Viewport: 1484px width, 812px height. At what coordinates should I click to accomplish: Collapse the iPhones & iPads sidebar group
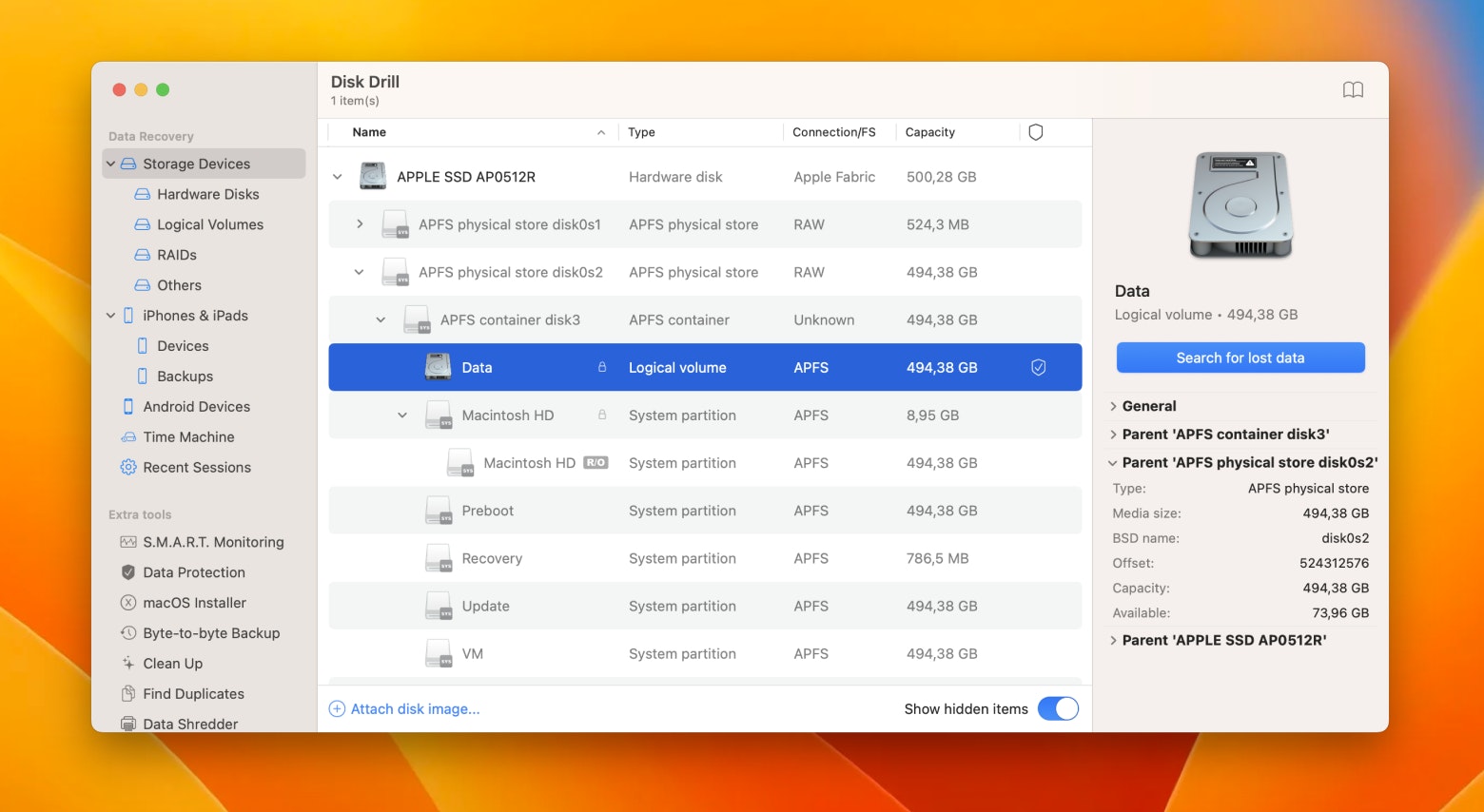tap(110, 316)
